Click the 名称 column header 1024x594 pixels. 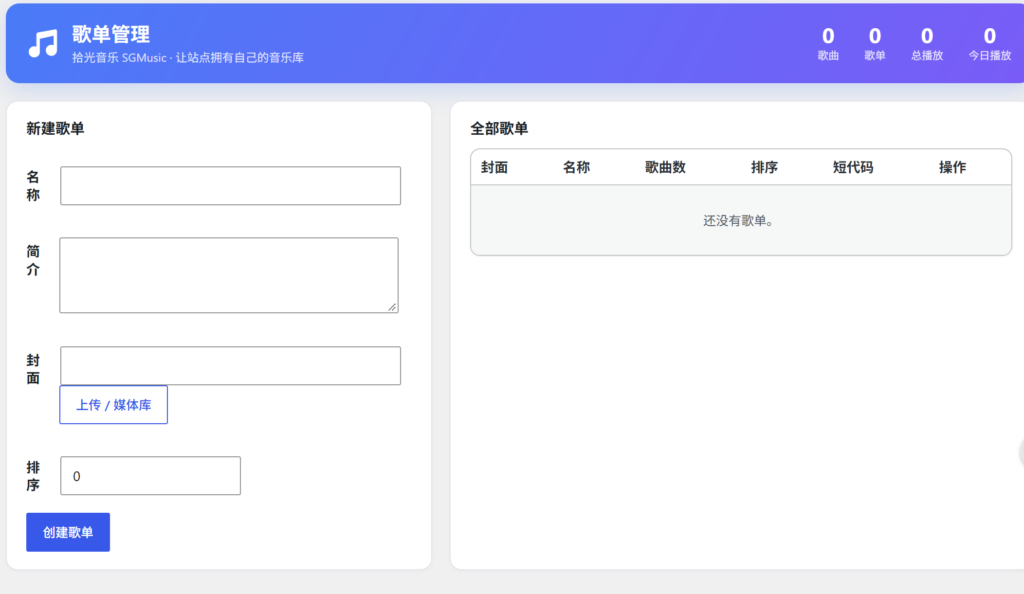(577, 167)
